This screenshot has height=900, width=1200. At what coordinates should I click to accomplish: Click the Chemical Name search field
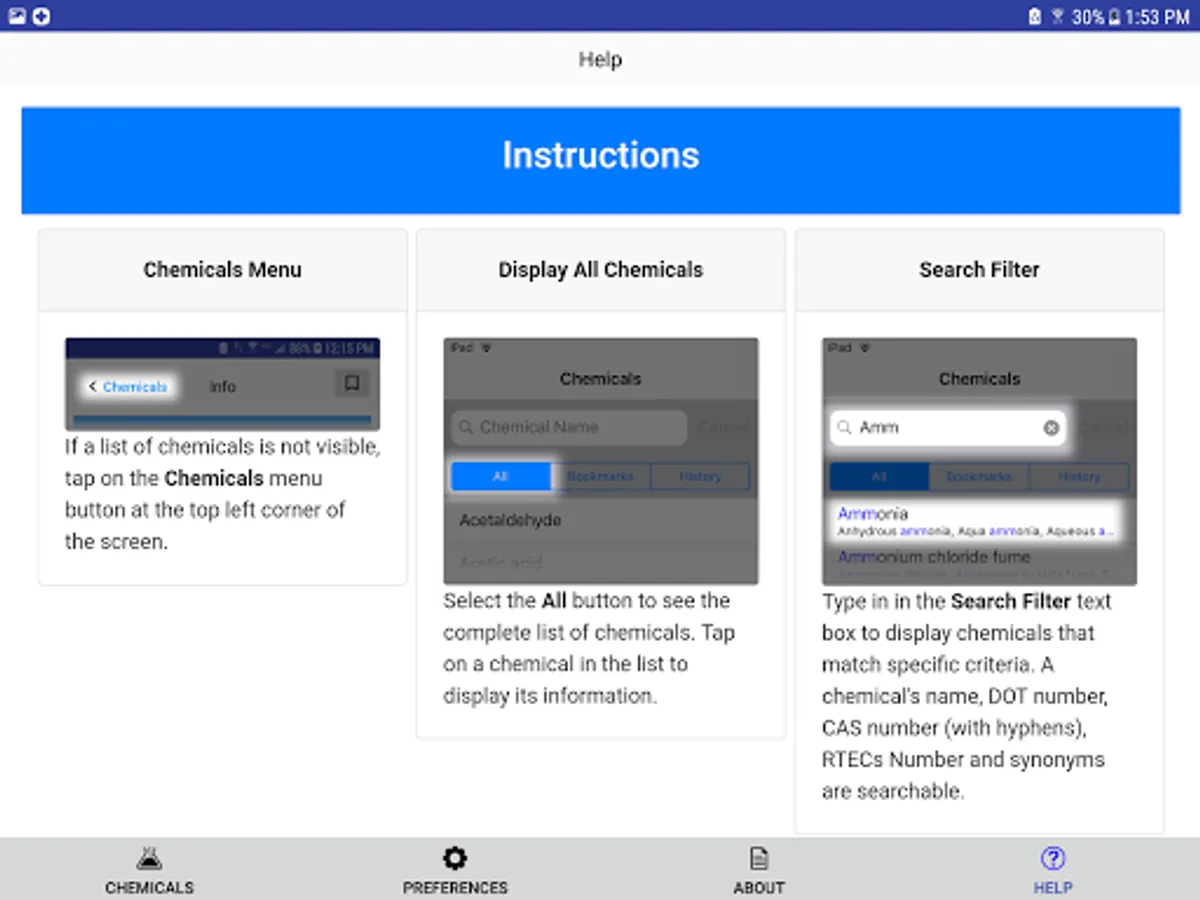[x=569, y=427]
